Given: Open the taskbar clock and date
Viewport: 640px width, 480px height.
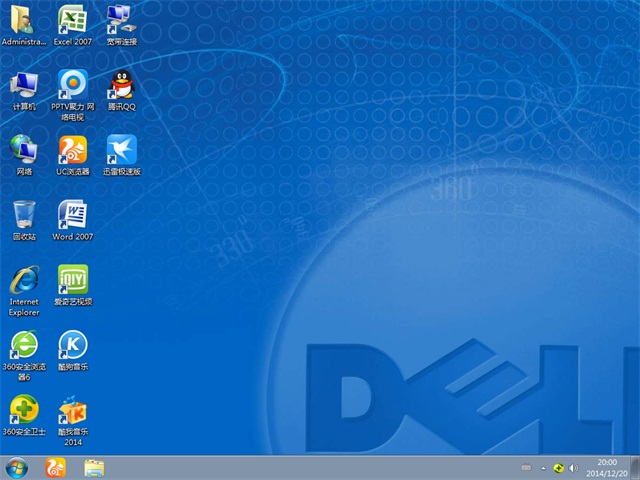Looking at the screenshot, I should coord(606,467).
